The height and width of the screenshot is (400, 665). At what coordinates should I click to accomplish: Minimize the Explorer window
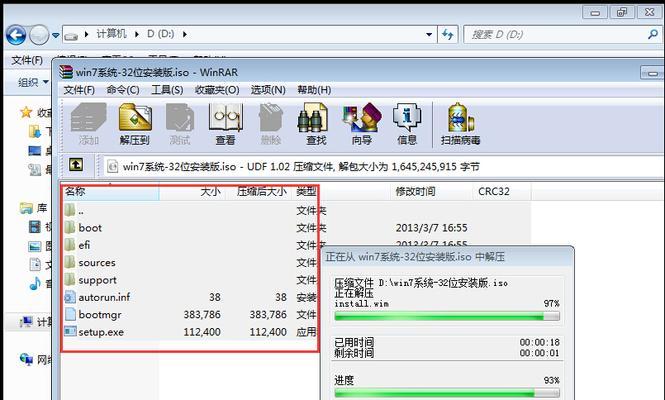point(595,12)
